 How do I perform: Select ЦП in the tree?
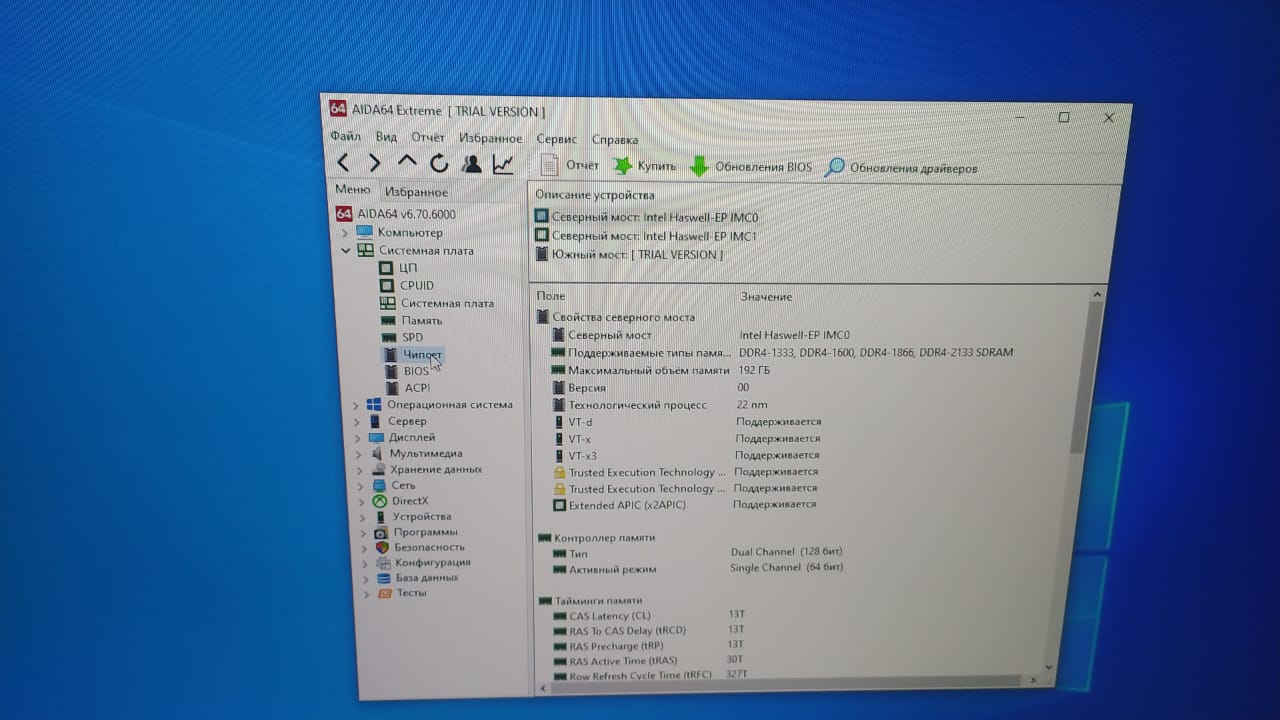point(398,268)
